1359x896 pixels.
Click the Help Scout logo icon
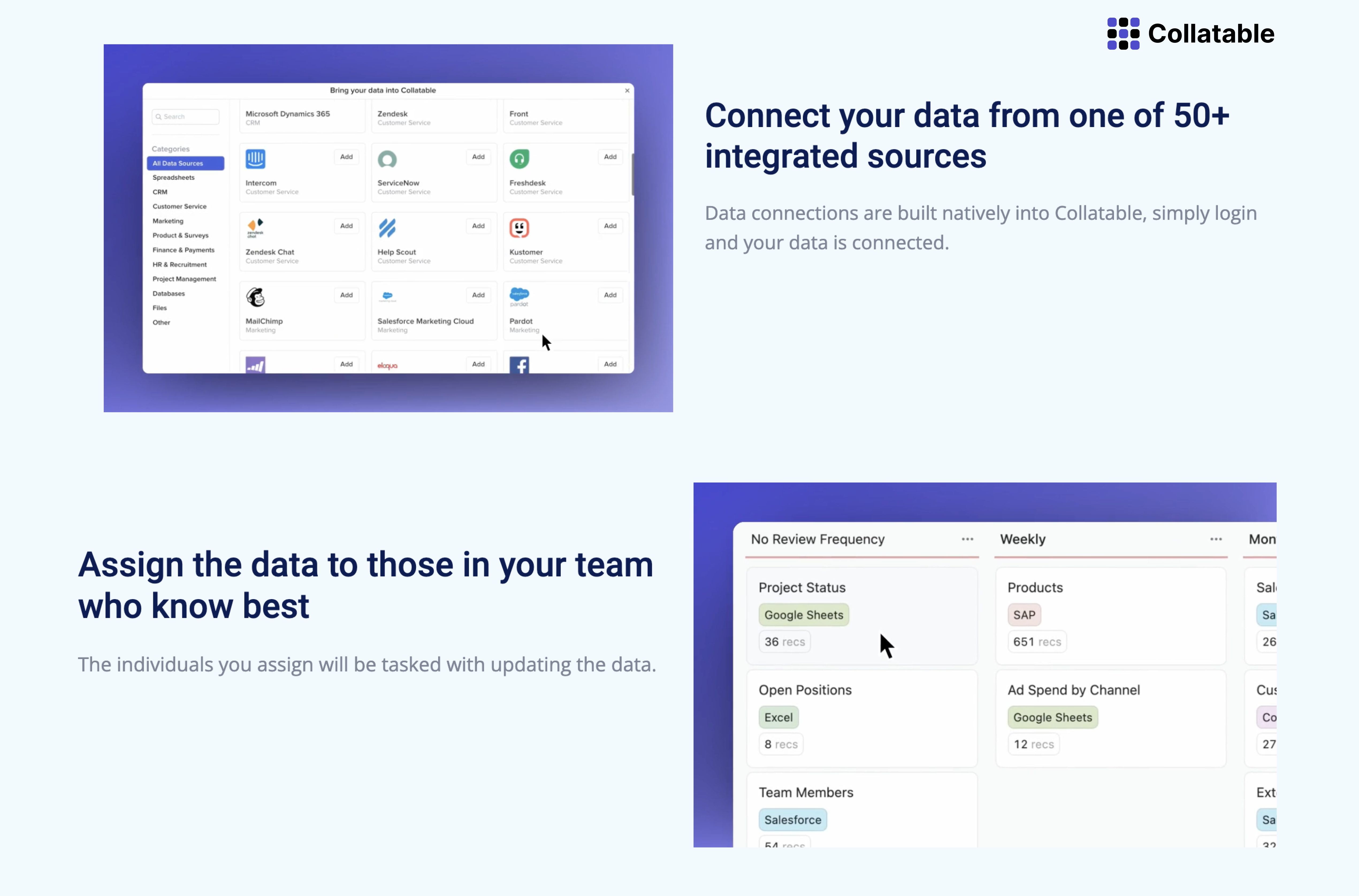[x=387, y=227]
